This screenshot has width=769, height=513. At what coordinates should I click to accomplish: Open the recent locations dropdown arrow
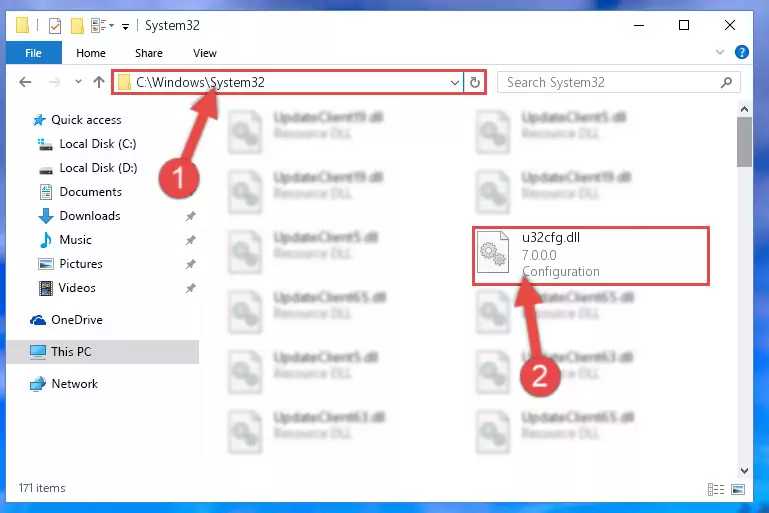click(x=78, y=82)
